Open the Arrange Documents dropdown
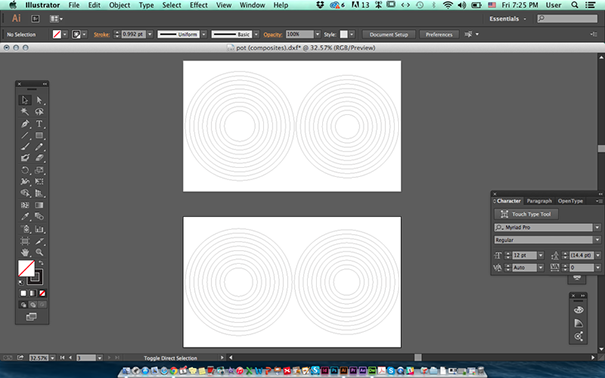 pyautogui.click(x=56, y=19)
